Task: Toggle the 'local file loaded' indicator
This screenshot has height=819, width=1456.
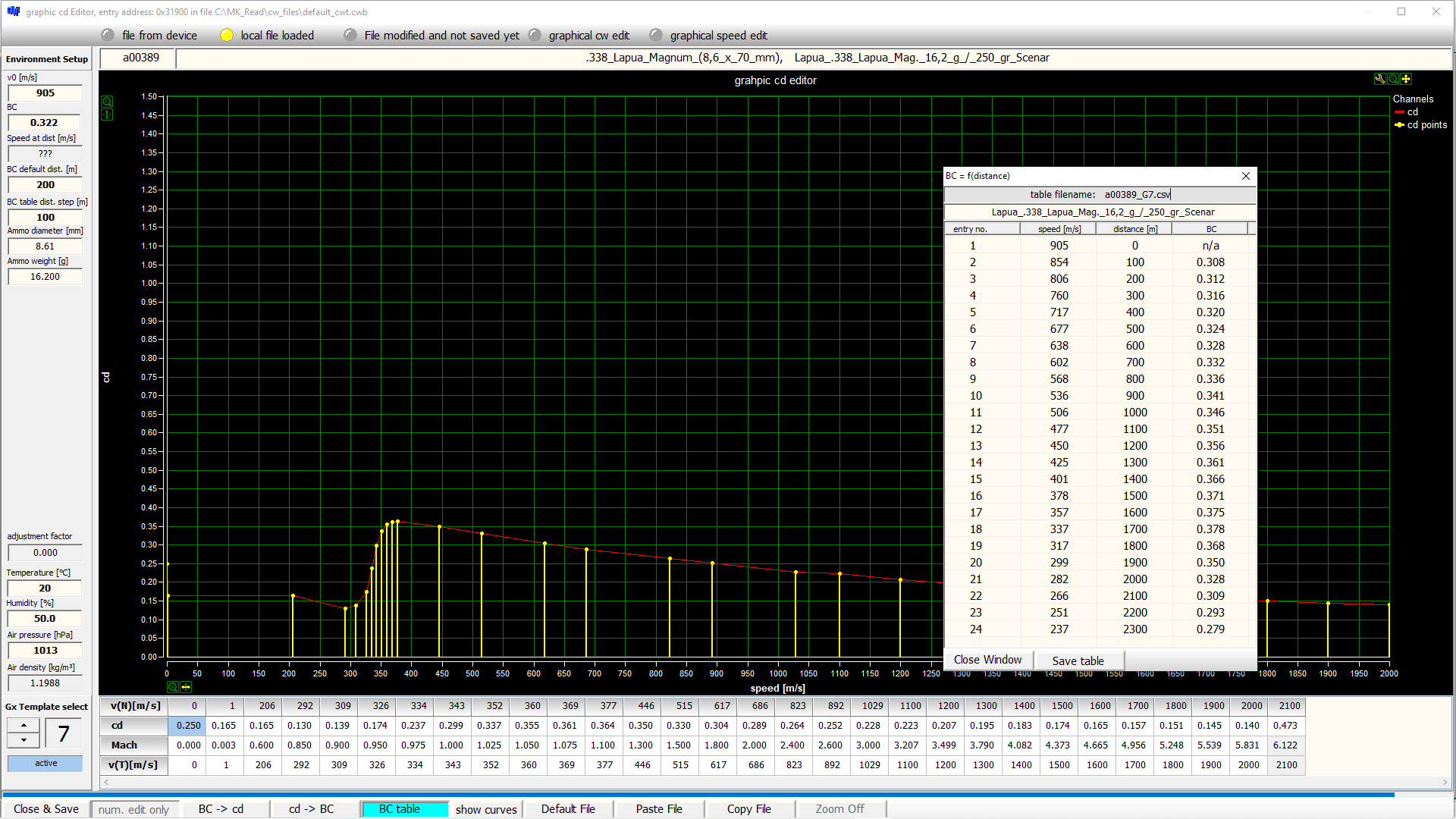Action: [227, 36]
